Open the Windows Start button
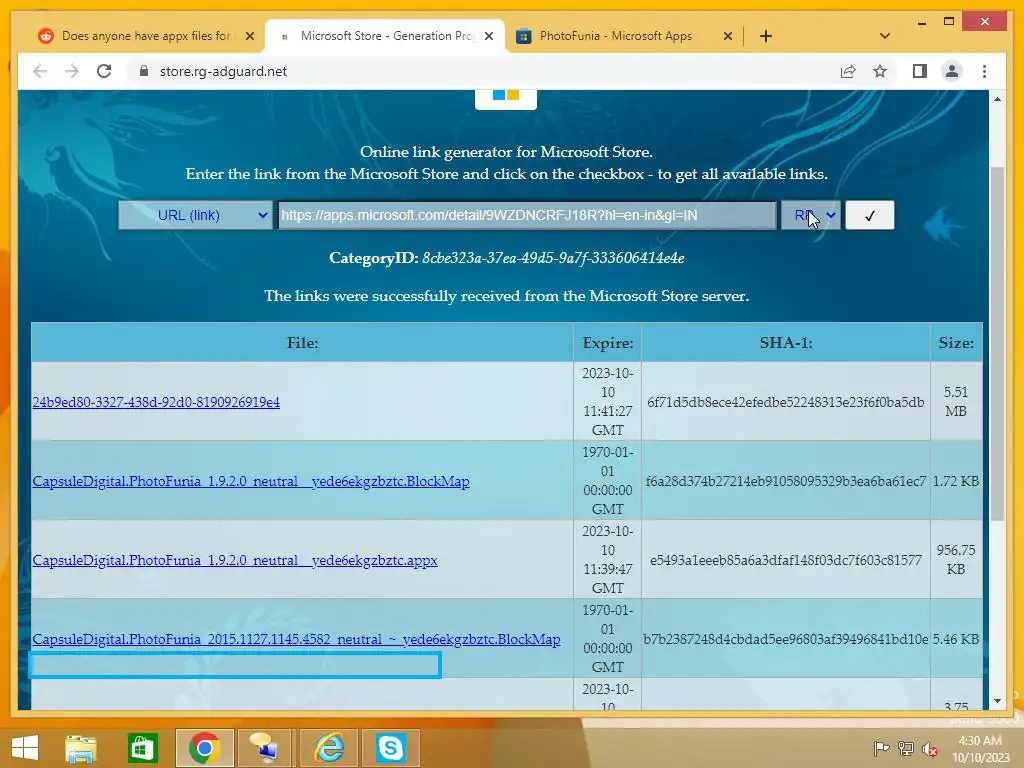 (x=25, y=748)
